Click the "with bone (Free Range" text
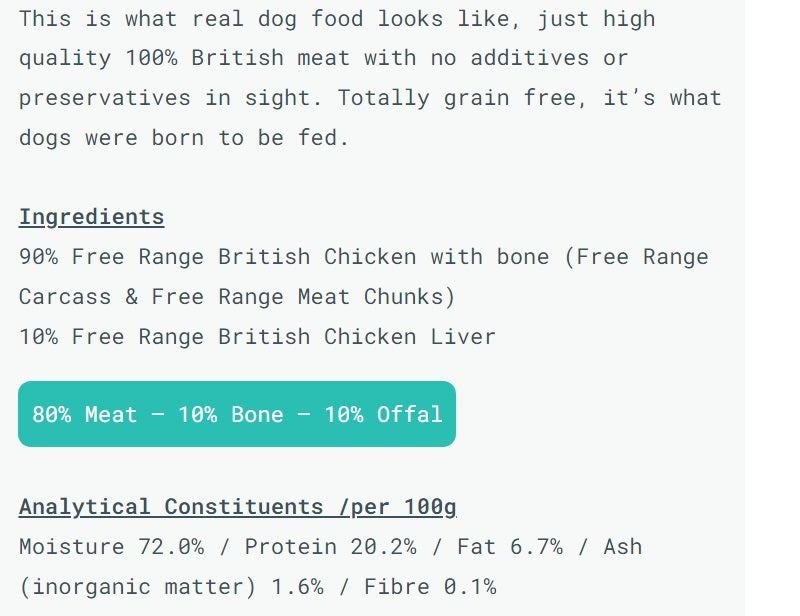This screenshot has height=616, width=800. point(569,257)
